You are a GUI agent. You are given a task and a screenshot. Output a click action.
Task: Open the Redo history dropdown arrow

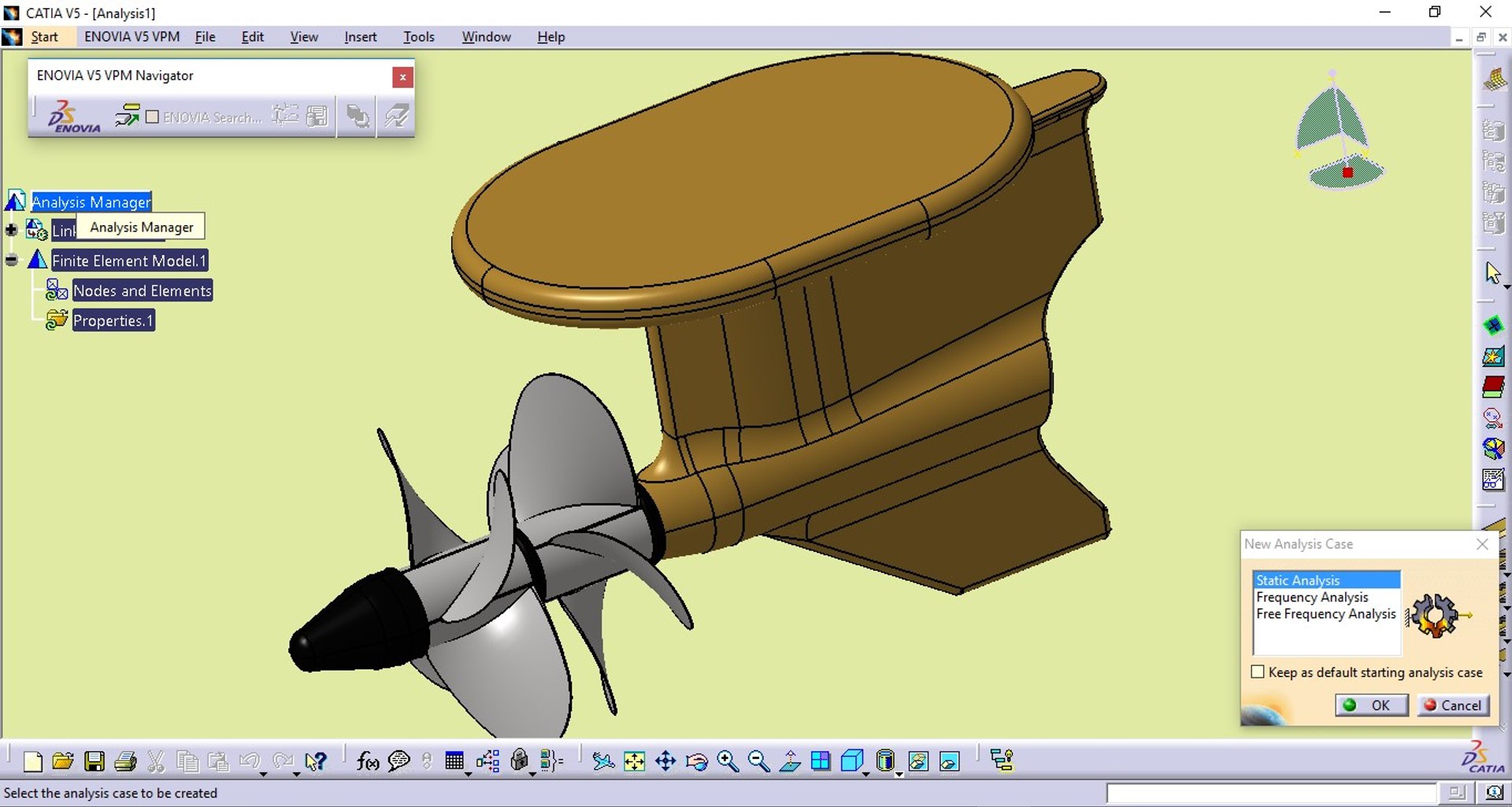coord(296,774)
